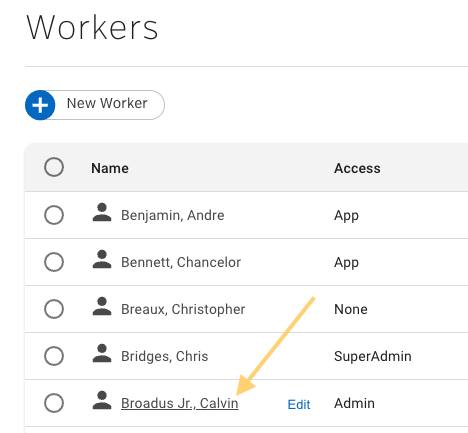Click the person icon beside Benjamin, Andre

pyautogui.click(x=102, y=212)
